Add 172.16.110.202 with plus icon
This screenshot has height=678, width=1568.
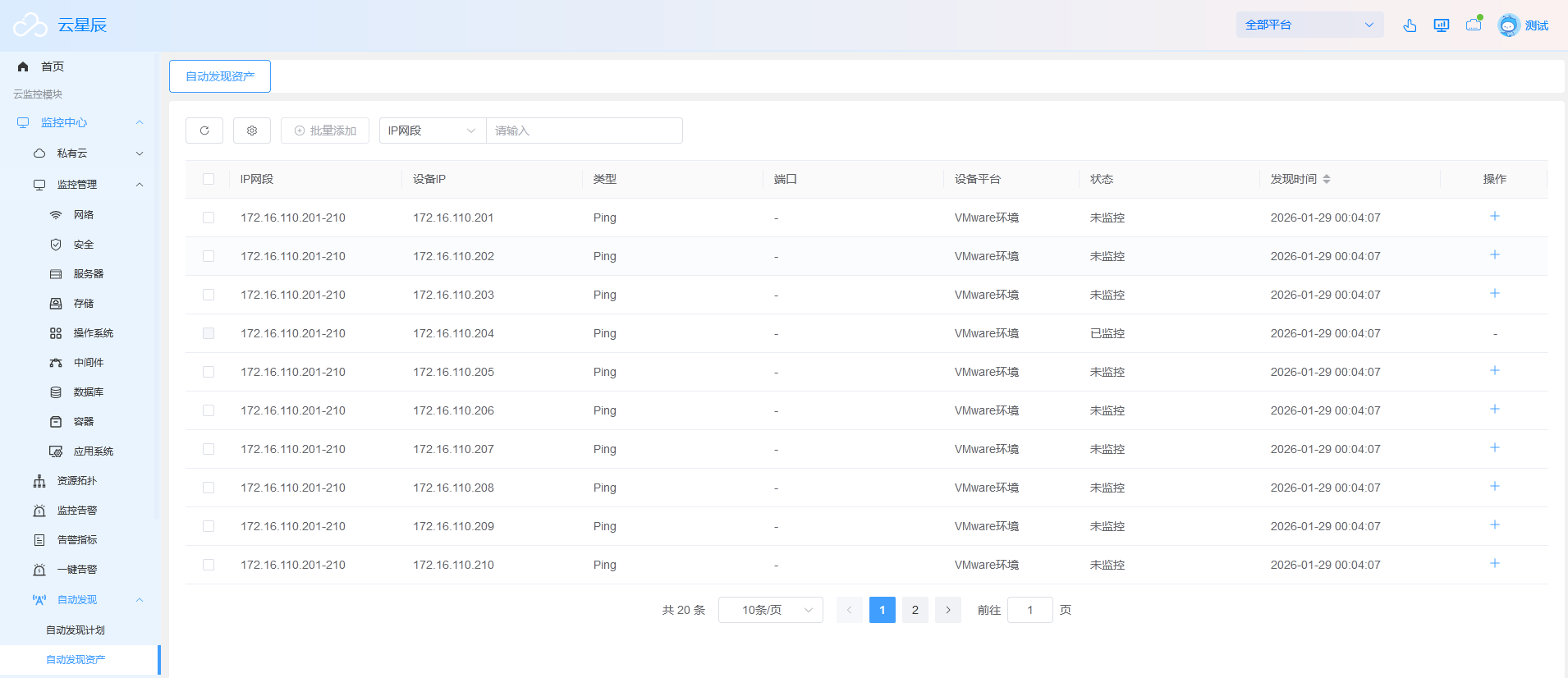point(1495,254)
